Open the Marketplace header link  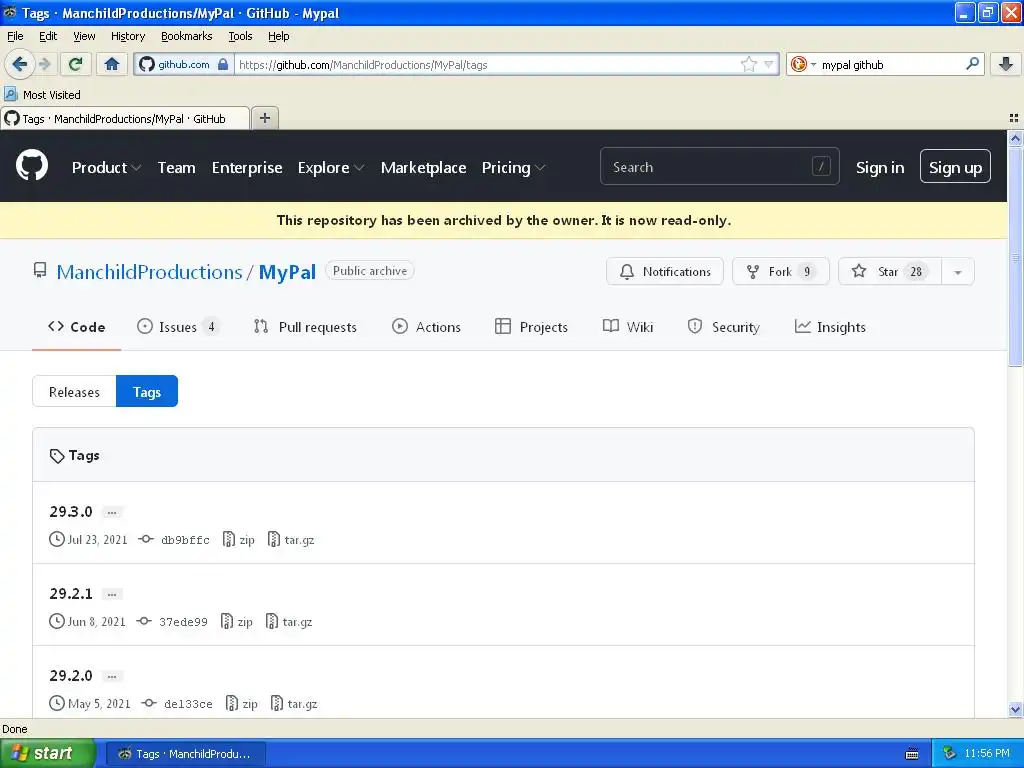(423, 168)
